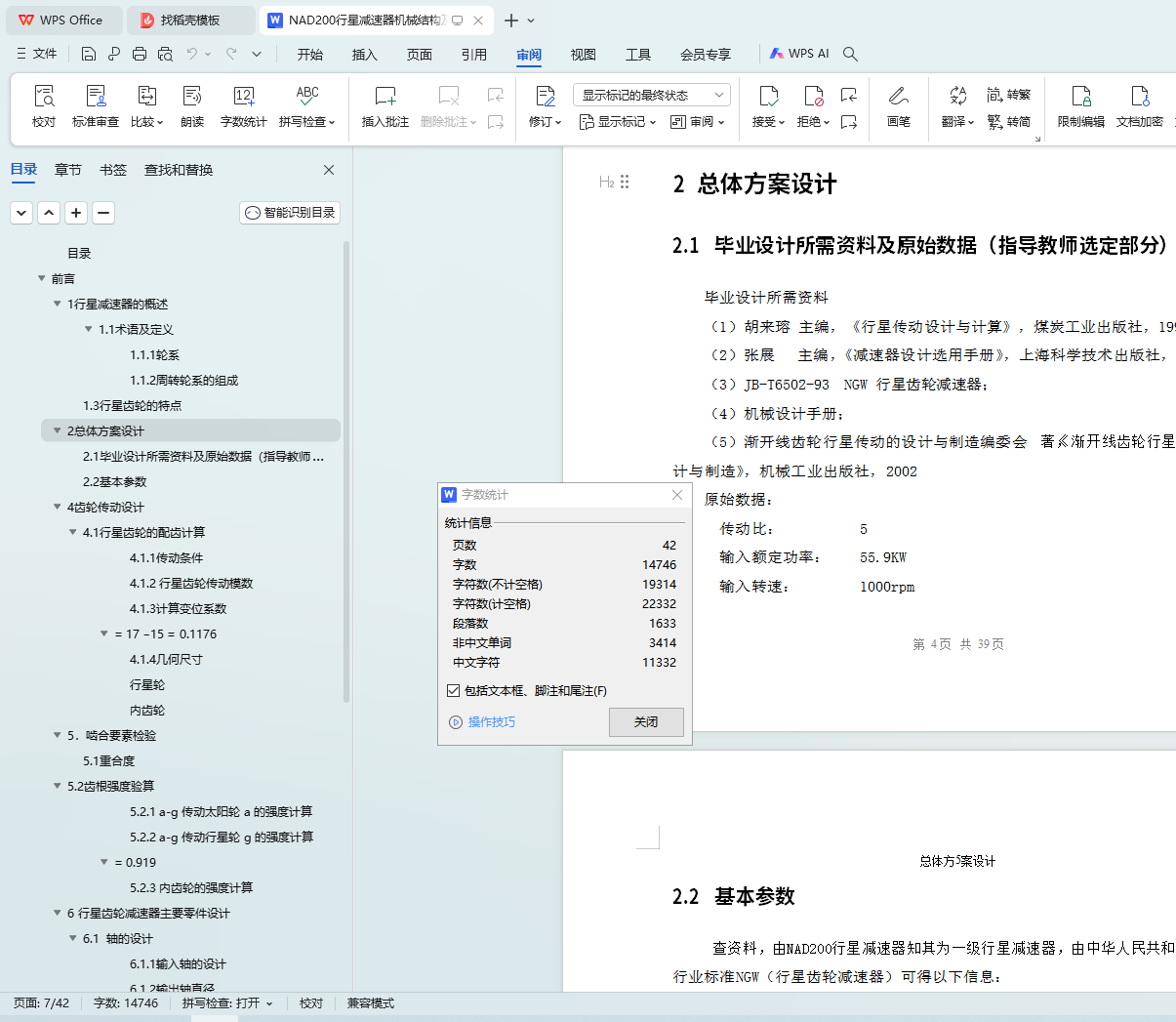Viewport: 1176px width, 1022px height.
Task: Select 2.2基本参数 in outline tree
Action: pos(115,481)
